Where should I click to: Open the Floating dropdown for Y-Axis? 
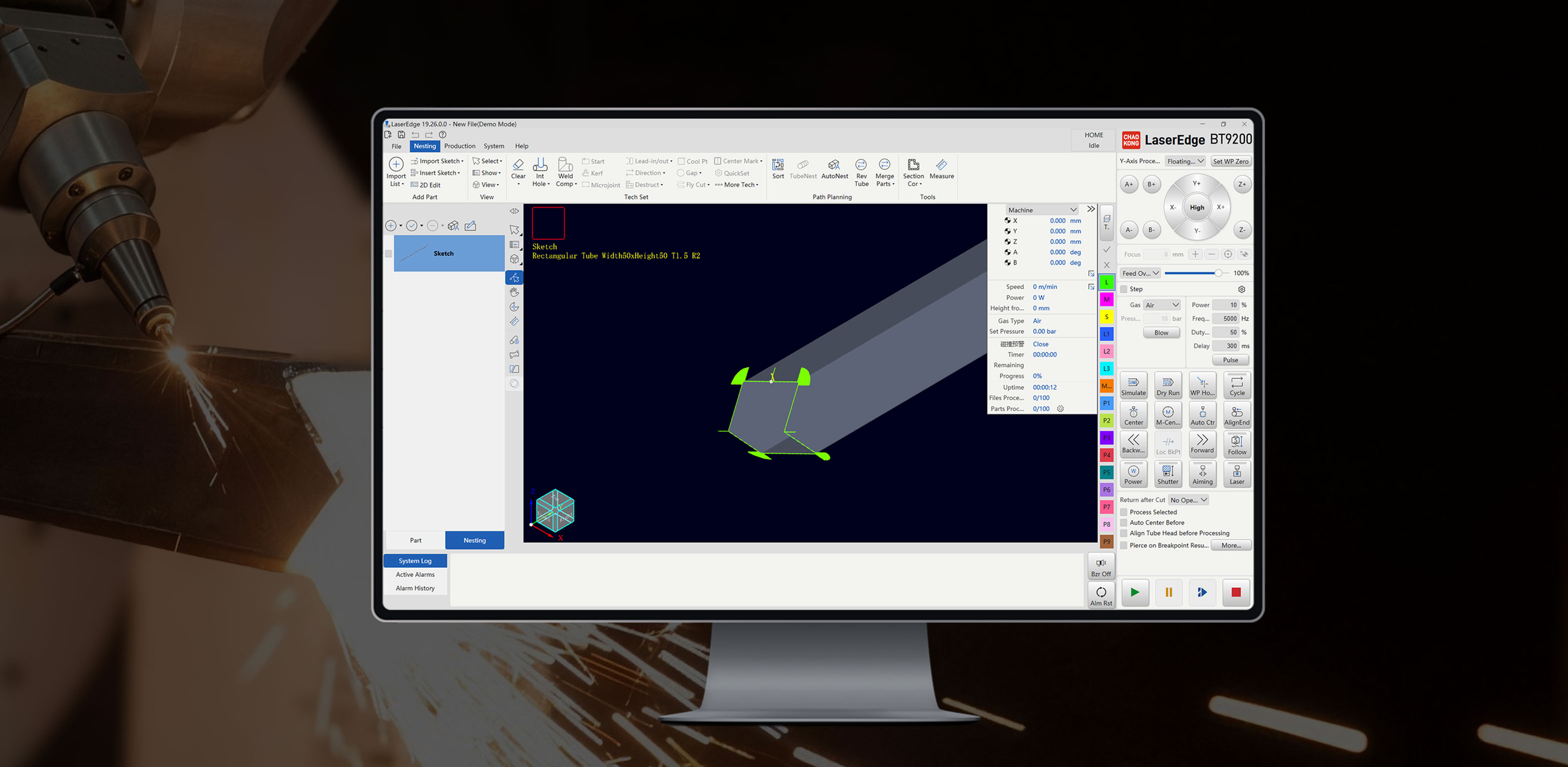tap(1185, 161)
